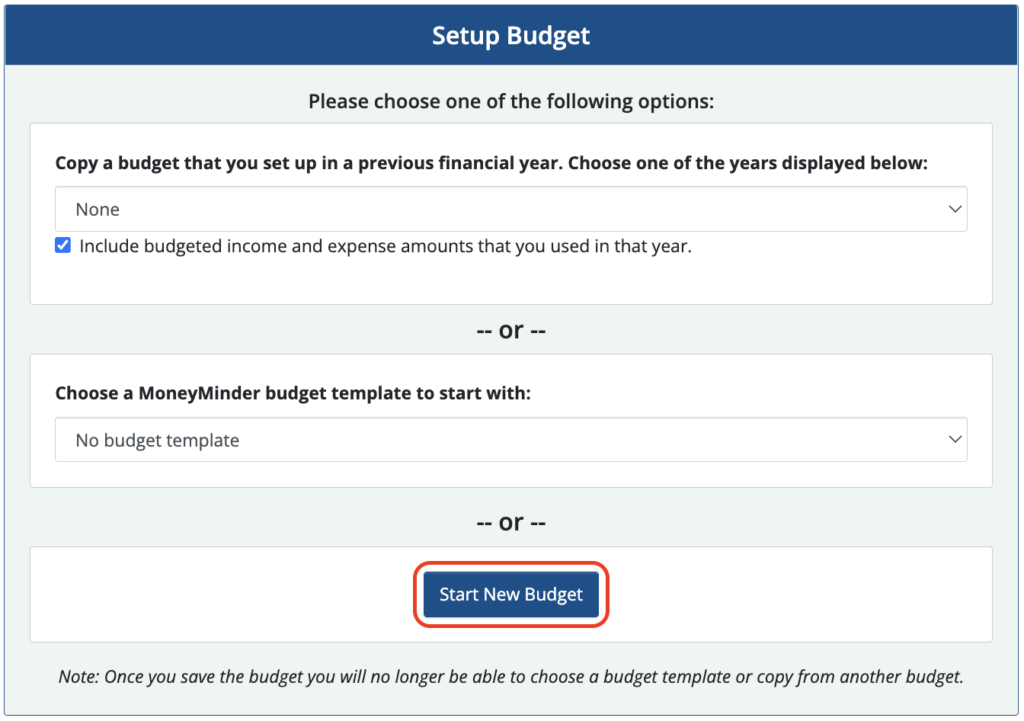This screenshot has height=721, width=1024.
Task: Click the first "-- or --" separator
Action: click(511, 330)
